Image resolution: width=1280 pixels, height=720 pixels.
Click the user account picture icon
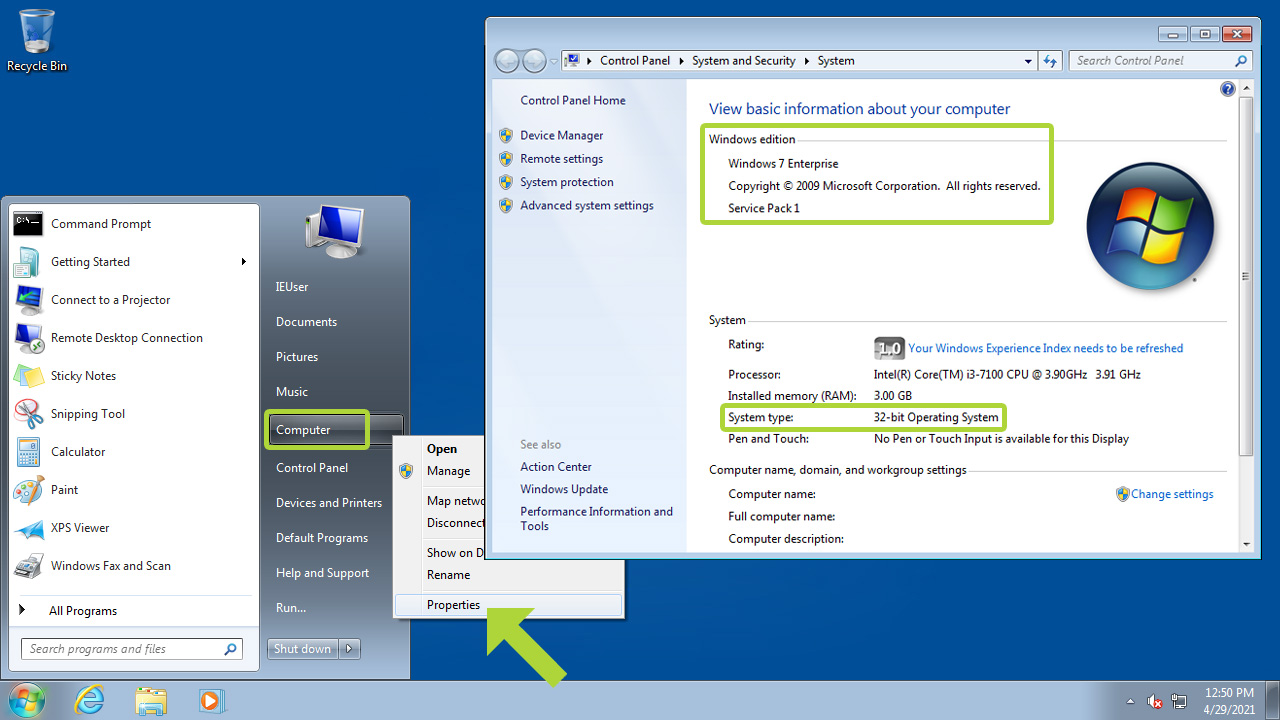point(334,231)
